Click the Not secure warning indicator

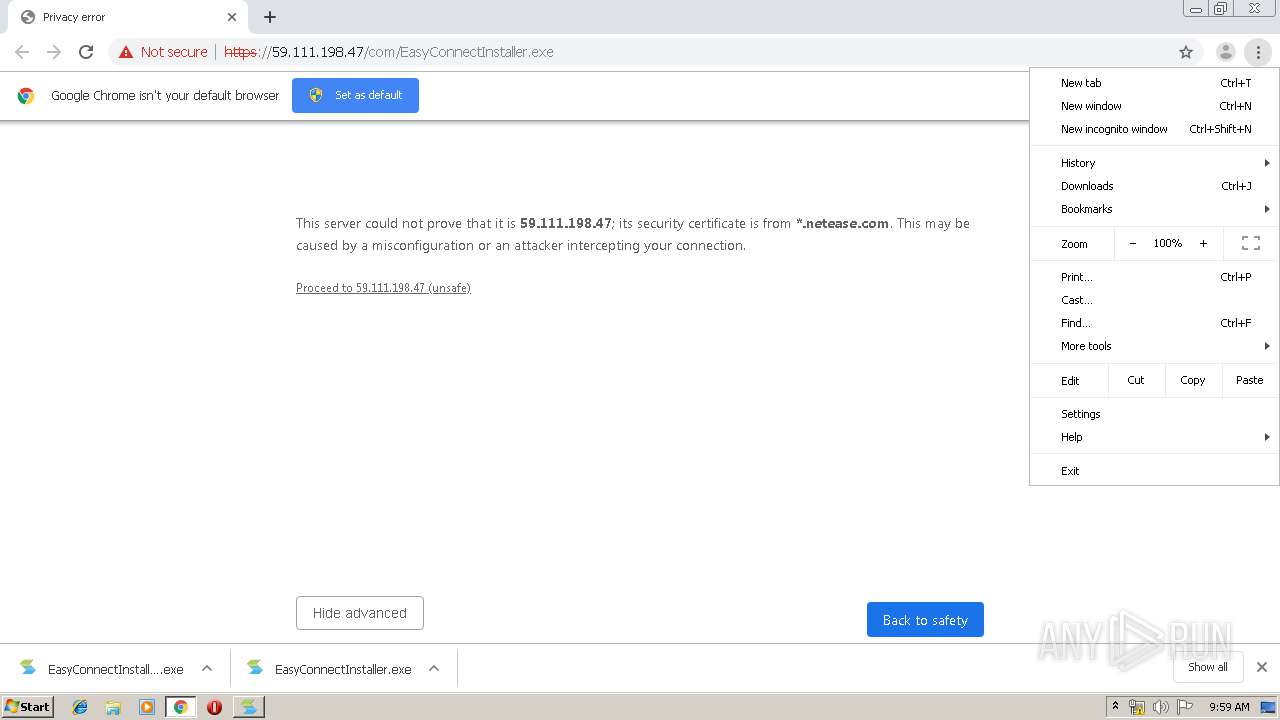tap(163, 52)
